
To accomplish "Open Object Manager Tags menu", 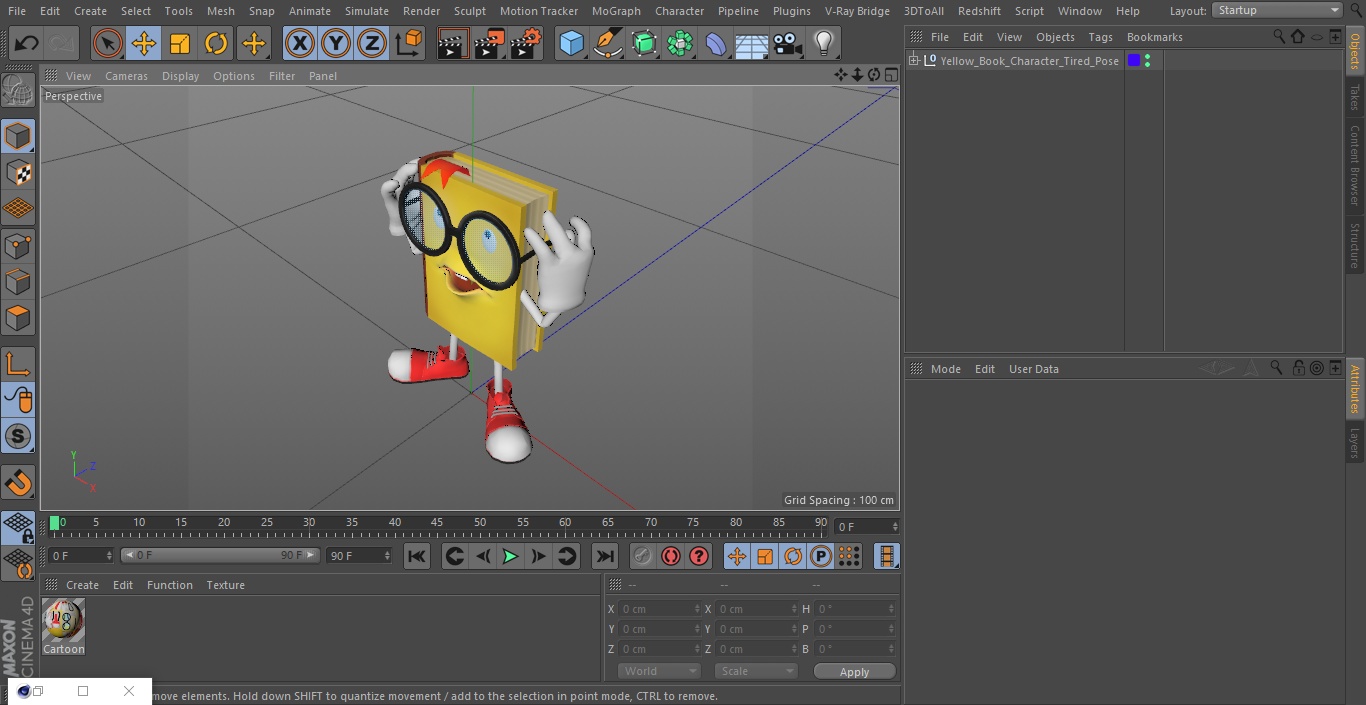I will coord(1100,37).
